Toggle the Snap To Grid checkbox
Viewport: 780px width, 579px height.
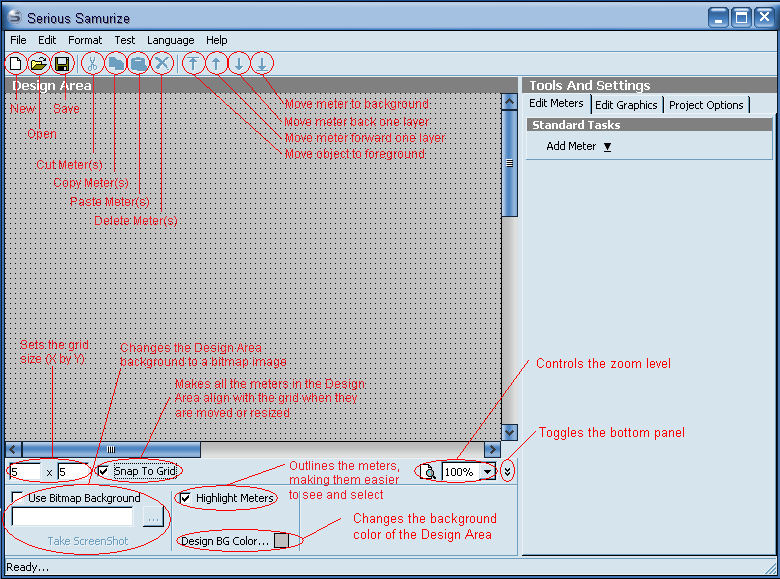103,471
